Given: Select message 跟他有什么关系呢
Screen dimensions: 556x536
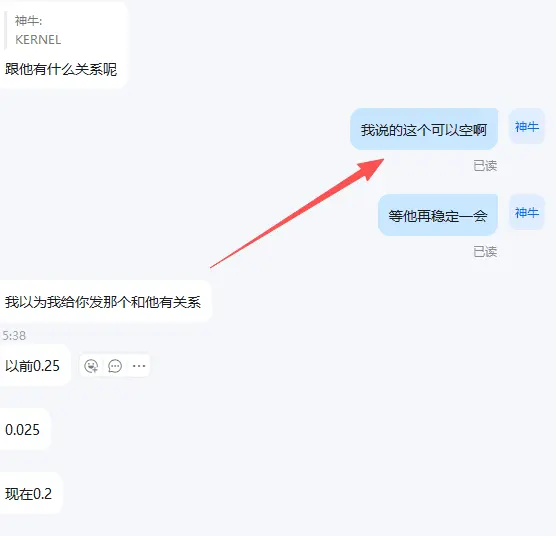Looking at the screenshot, I should [61, 69].
